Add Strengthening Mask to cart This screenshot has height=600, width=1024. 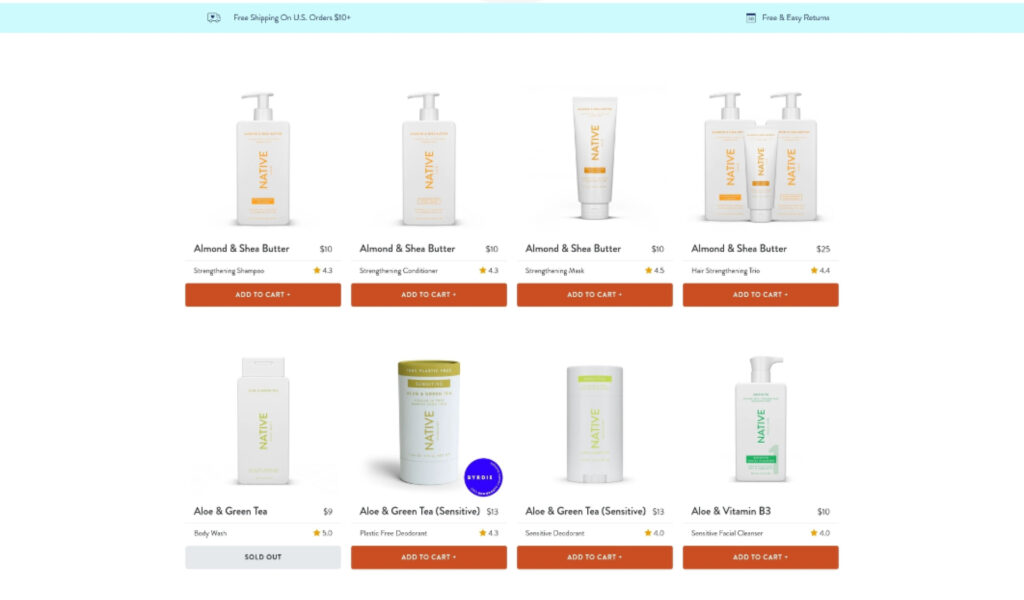tap(595, 294)
